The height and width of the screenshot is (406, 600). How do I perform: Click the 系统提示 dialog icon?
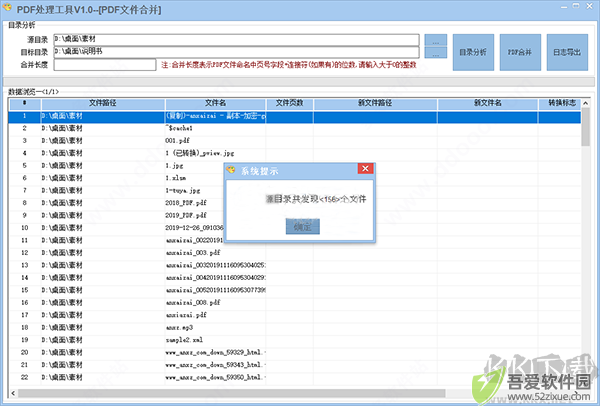[x=230, y=169]
